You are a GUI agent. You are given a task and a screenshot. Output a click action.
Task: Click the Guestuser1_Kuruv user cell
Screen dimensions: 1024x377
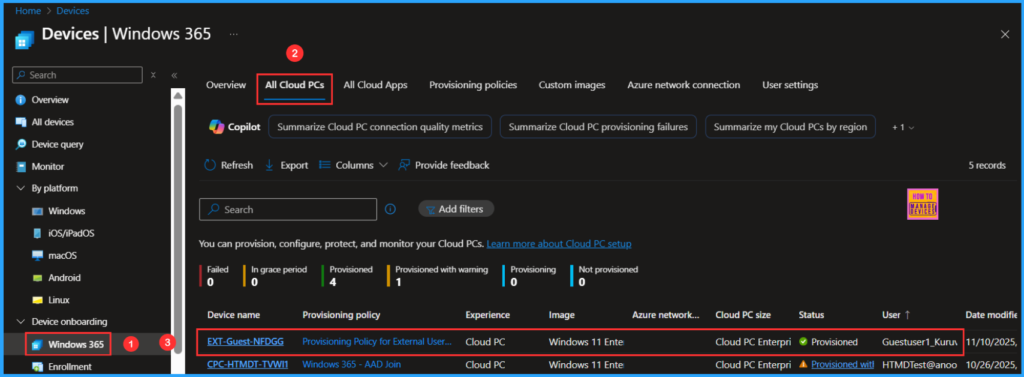[x=920, y=341]
